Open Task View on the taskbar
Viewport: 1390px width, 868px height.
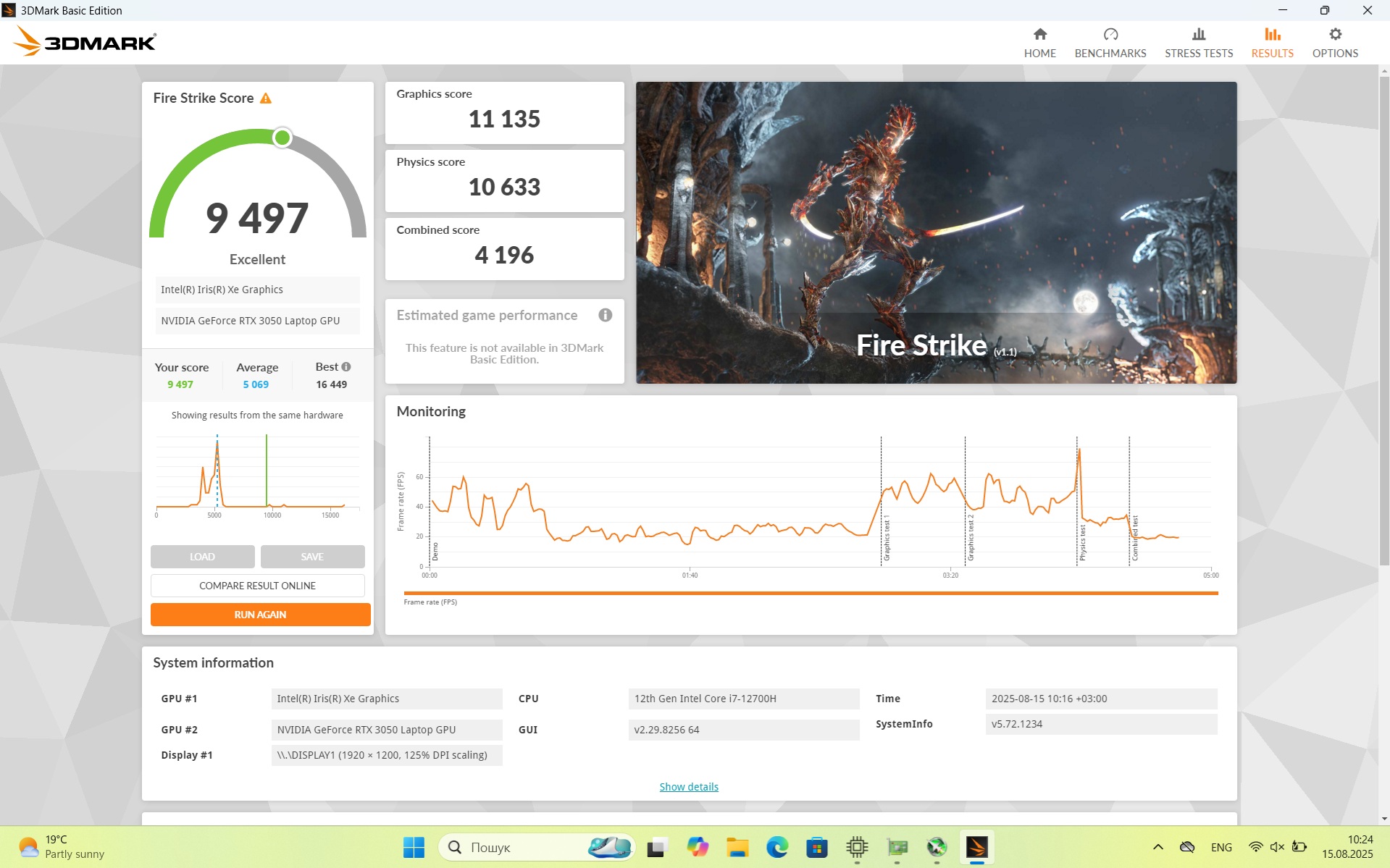[657, 847]
